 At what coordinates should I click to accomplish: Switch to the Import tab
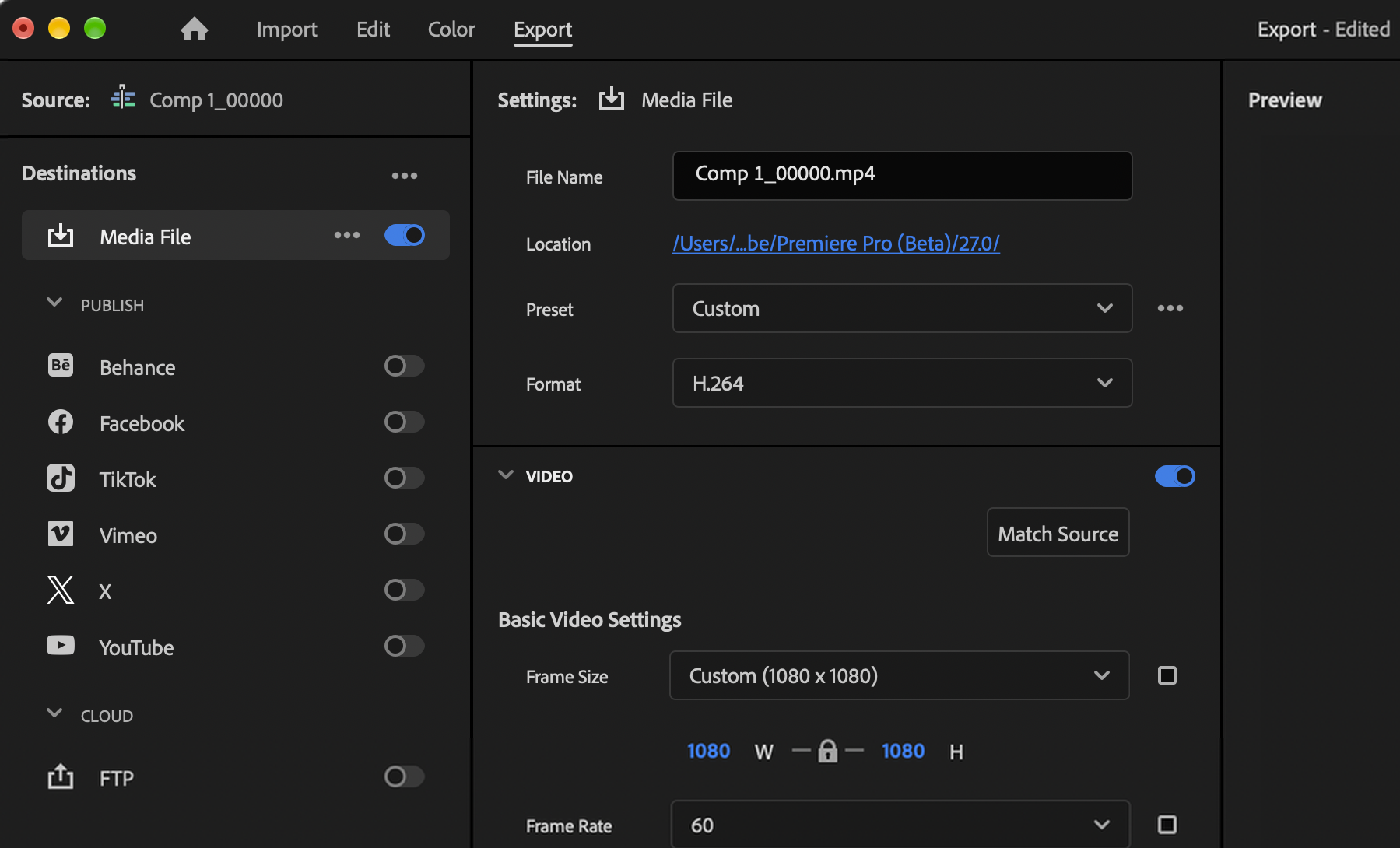[x=287, y=30]
